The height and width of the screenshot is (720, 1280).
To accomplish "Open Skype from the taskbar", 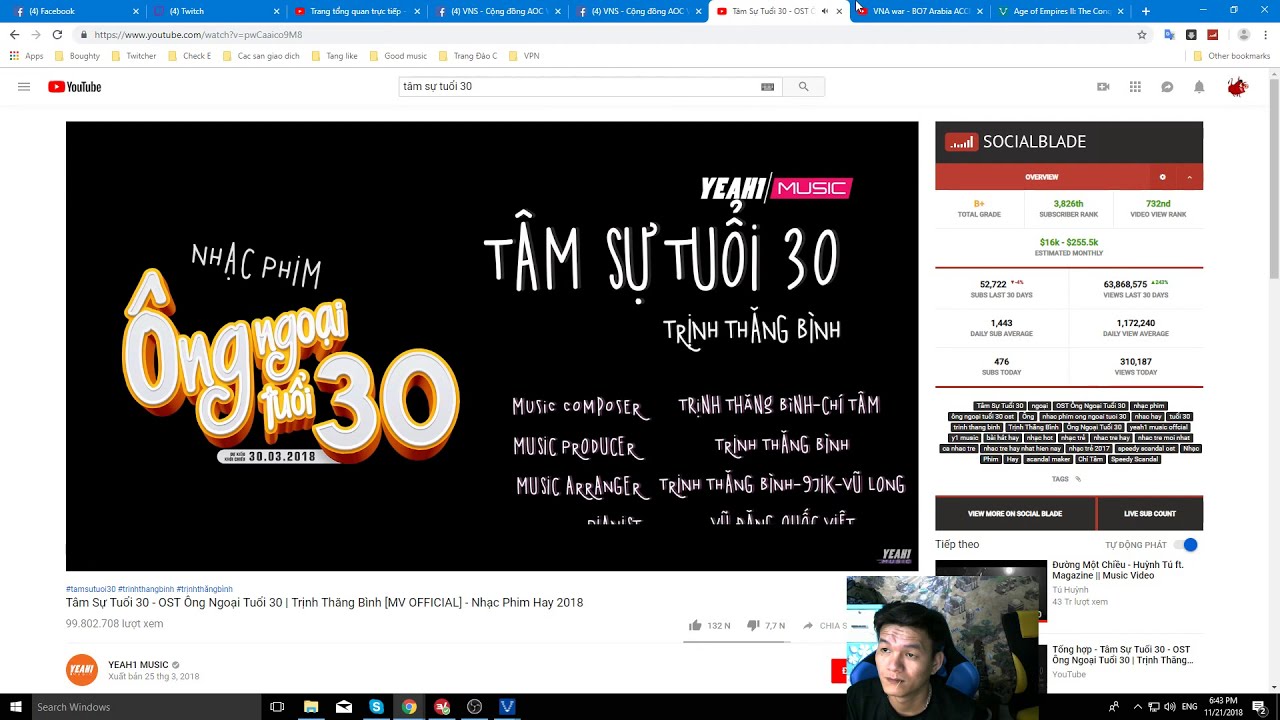I will tap(376, 707).
